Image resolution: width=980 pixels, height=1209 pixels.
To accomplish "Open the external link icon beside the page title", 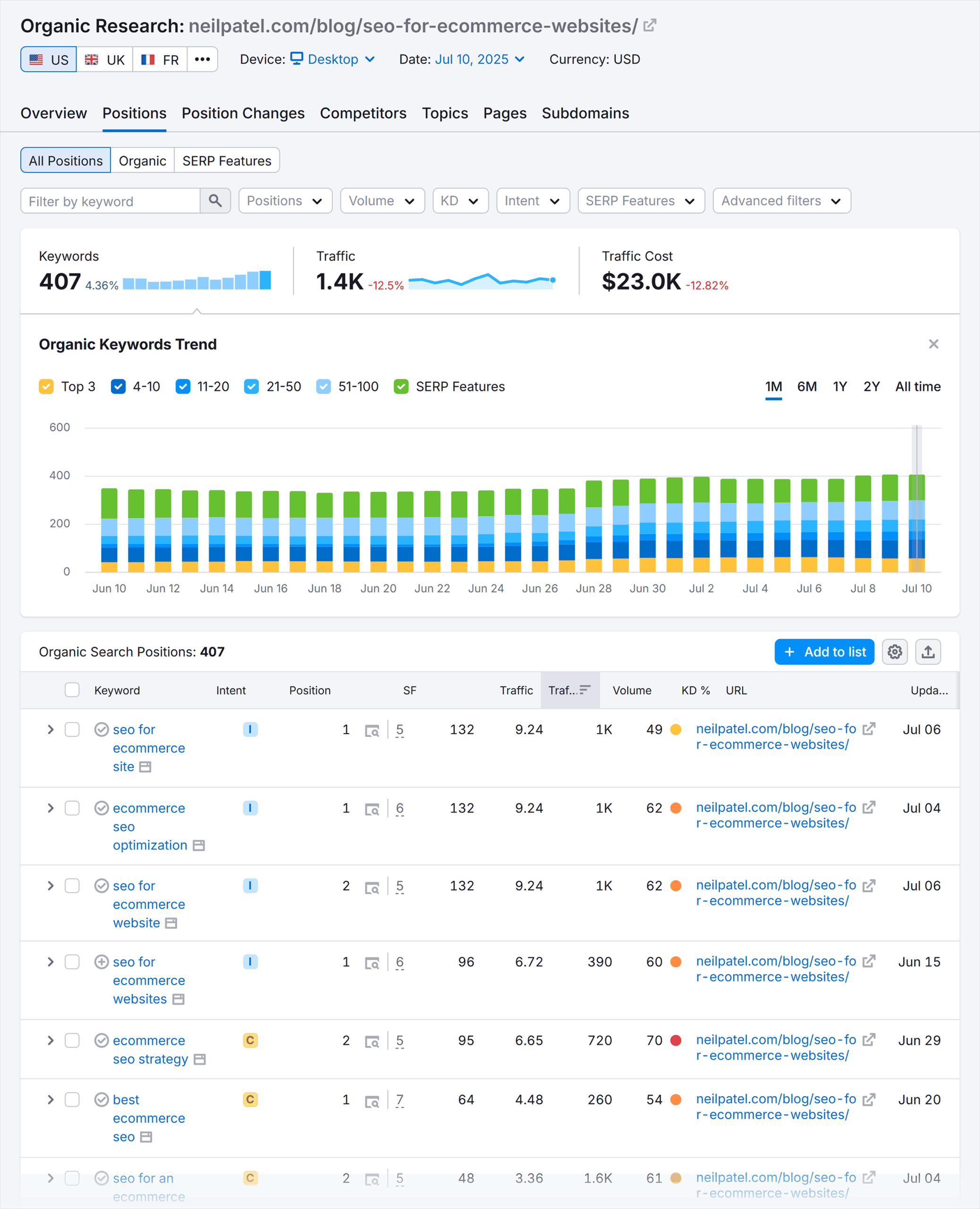I will click(650, 25).
